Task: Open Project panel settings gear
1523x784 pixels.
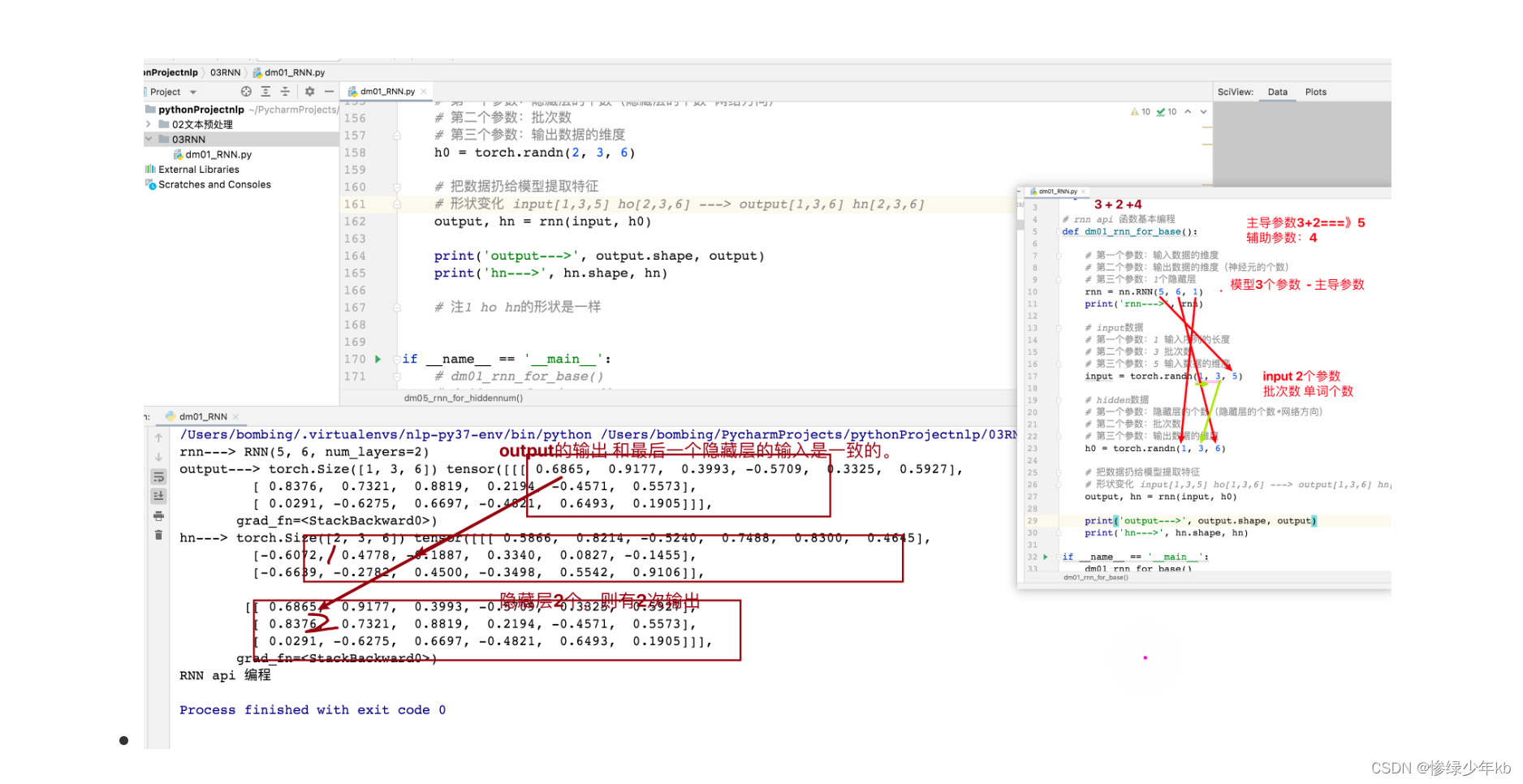Action: pos(309,92)
